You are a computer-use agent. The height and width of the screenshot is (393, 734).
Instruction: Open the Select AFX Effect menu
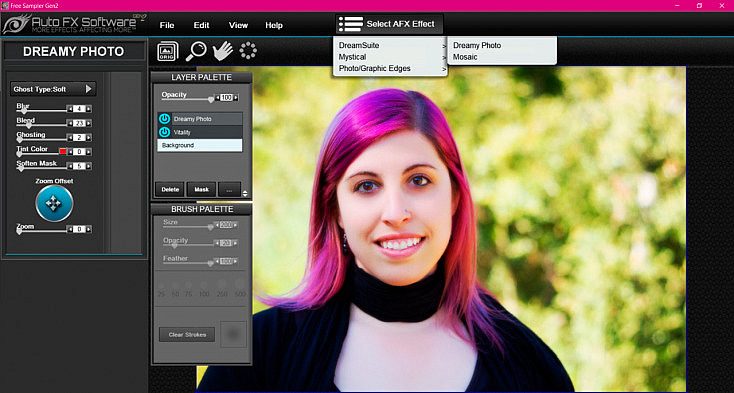coord(389,24)
